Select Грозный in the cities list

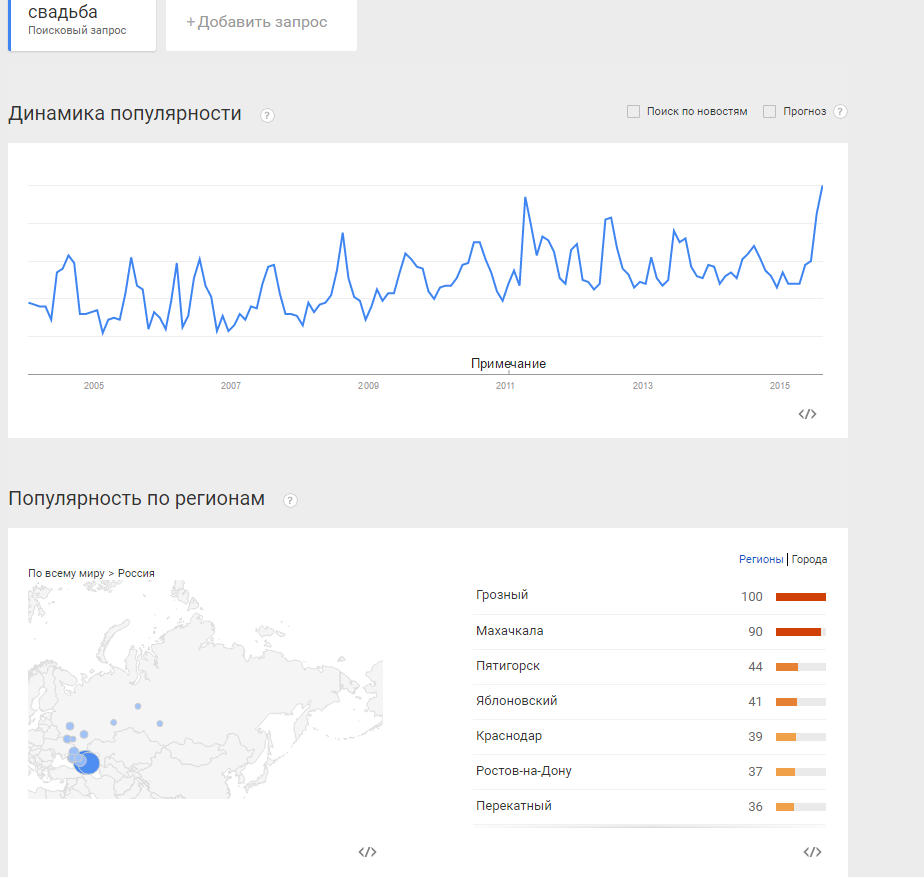(x=502, y=595)
